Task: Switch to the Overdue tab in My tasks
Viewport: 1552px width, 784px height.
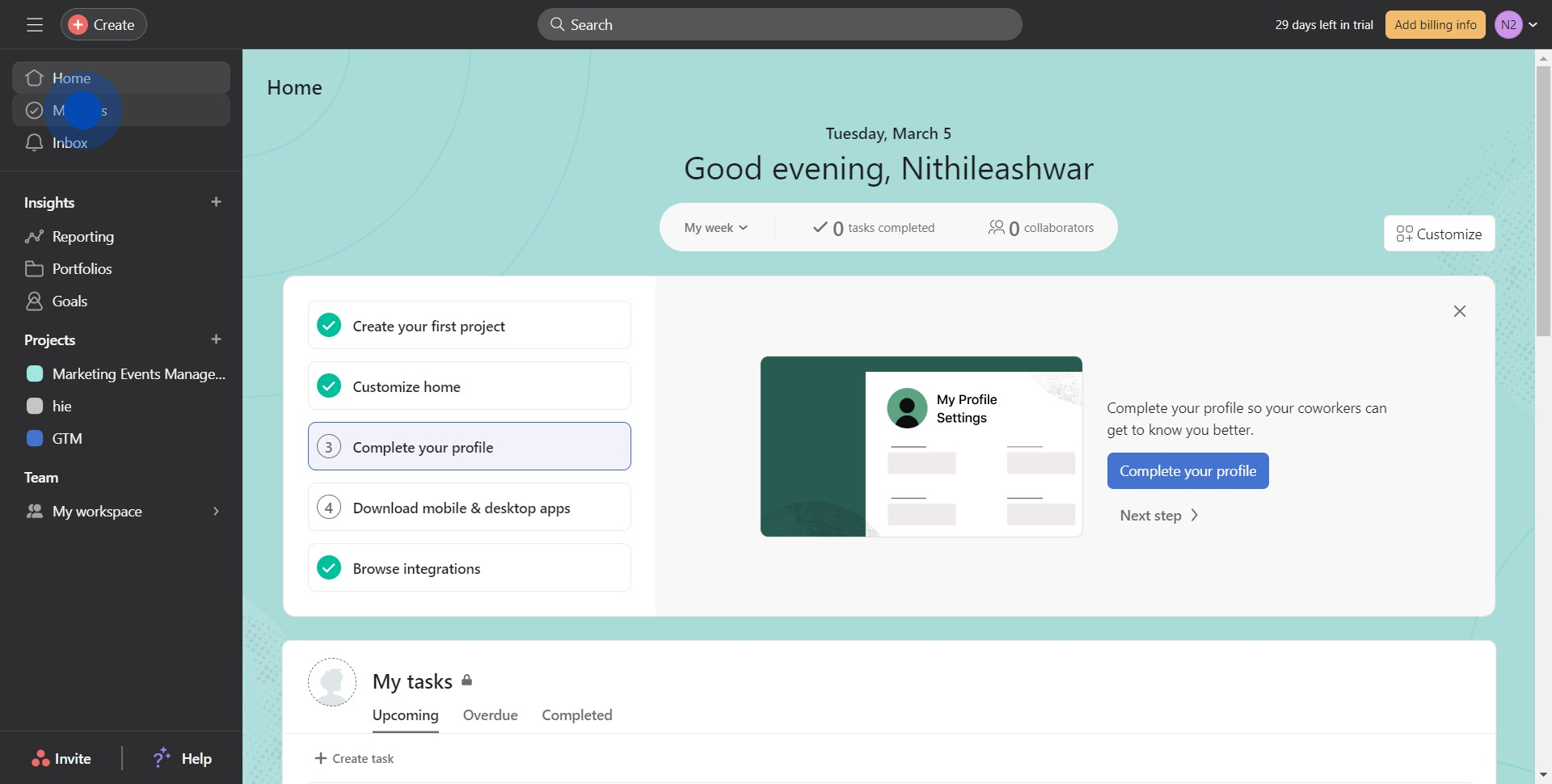Action: coord(490,714)
